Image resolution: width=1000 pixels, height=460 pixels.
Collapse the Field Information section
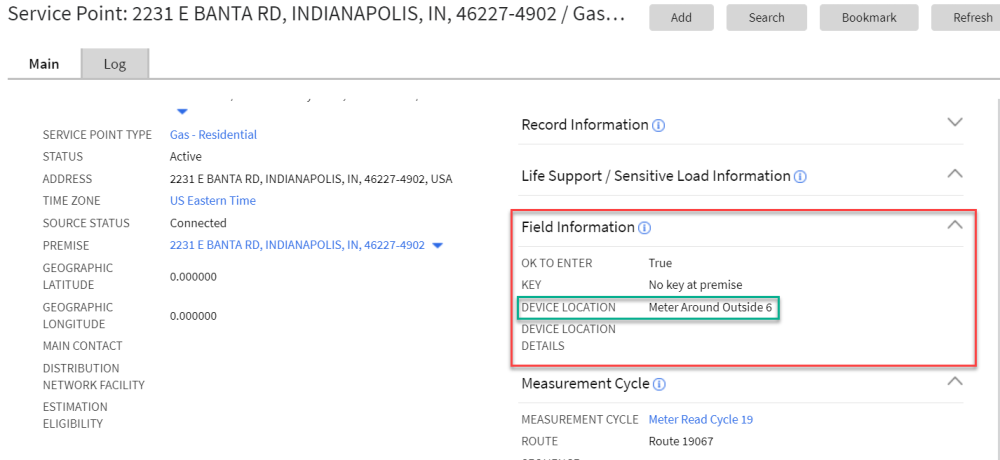point(955,225)
